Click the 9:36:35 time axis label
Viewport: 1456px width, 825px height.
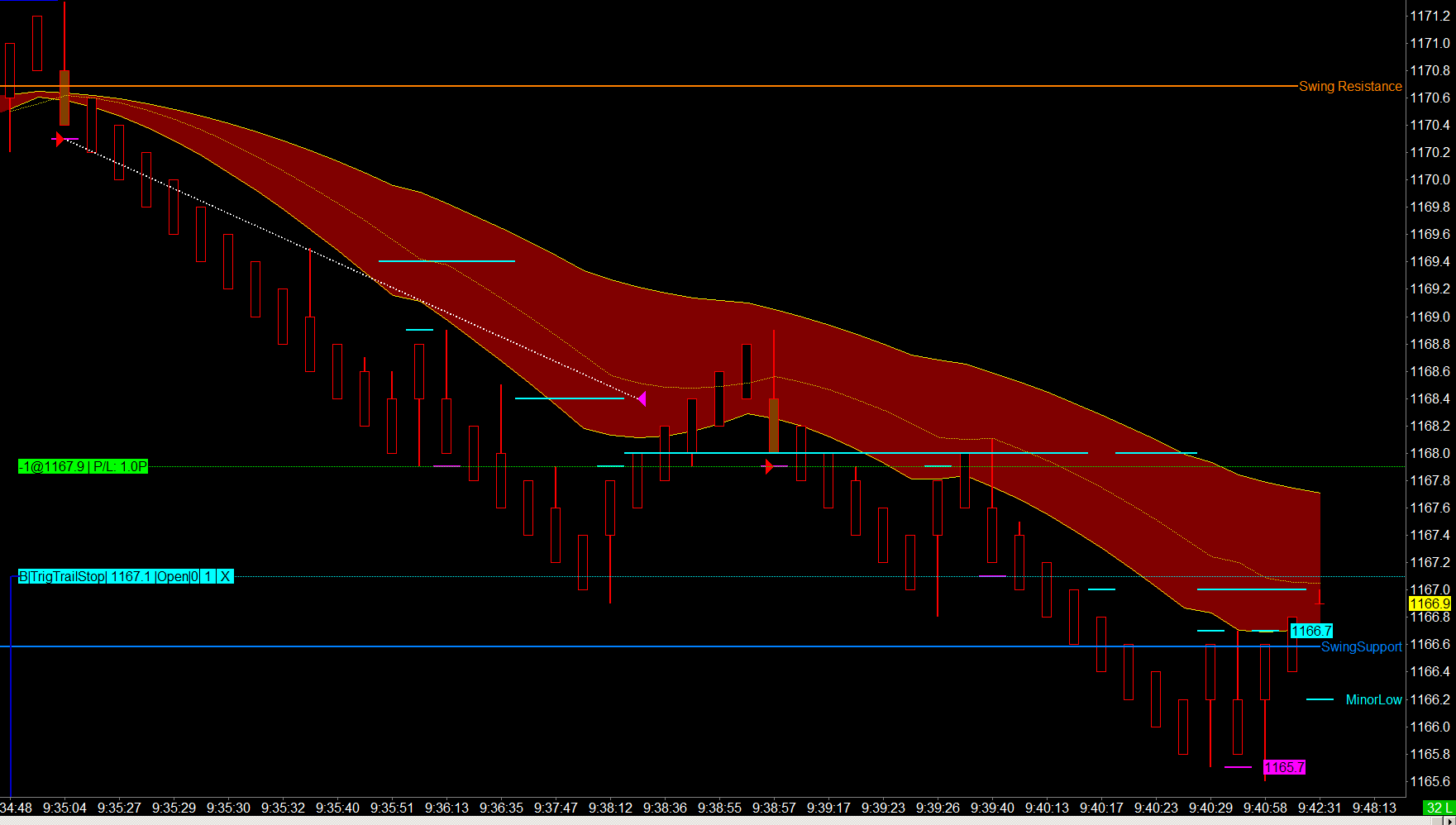point(501,808)
